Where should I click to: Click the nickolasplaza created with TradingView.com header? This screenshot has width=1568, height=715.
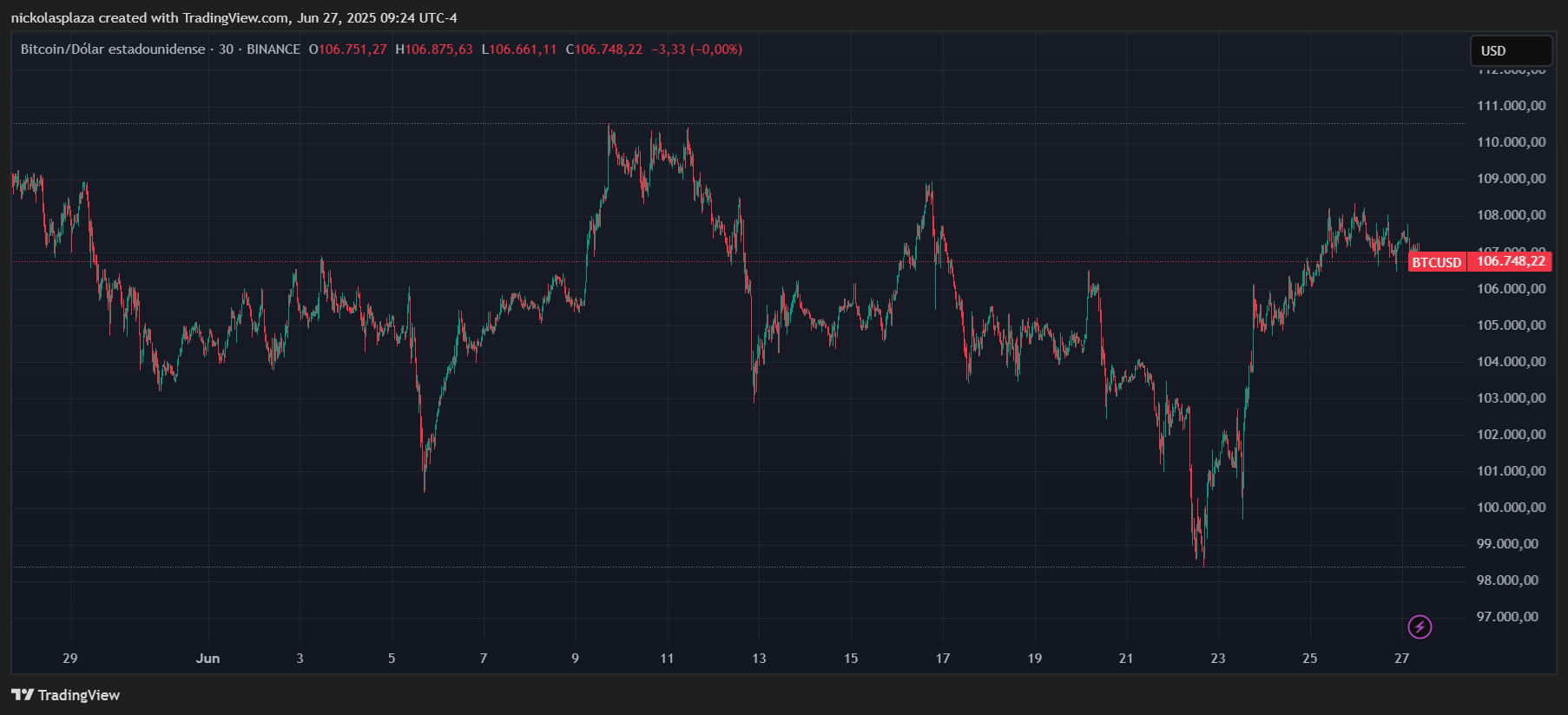click(x=234, y=18)
